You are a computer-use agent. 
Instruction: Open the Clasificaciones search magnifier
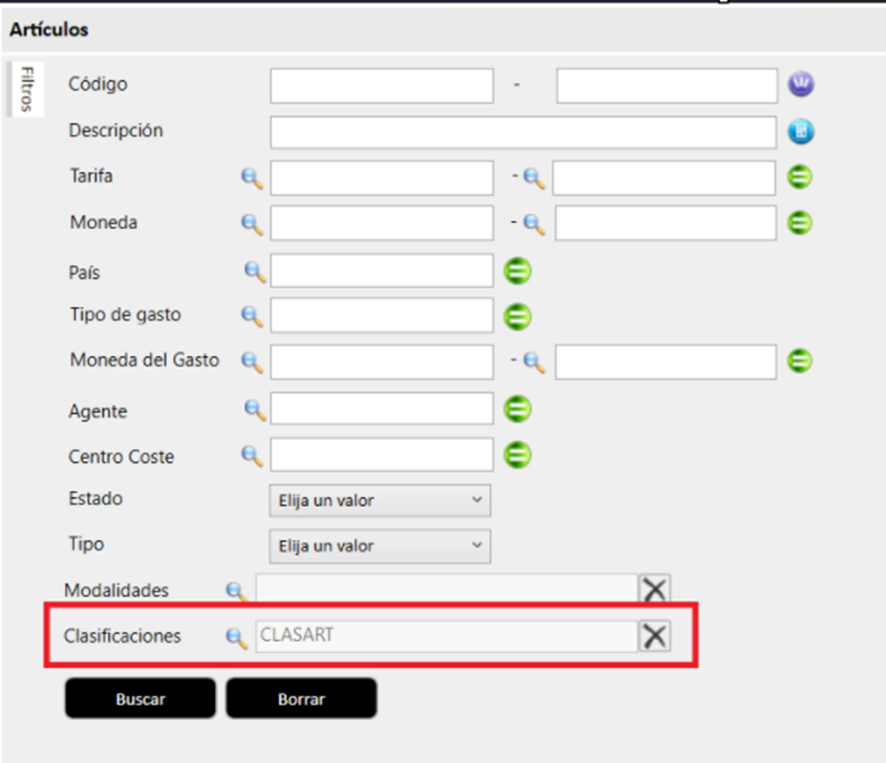tap(236, 637)
